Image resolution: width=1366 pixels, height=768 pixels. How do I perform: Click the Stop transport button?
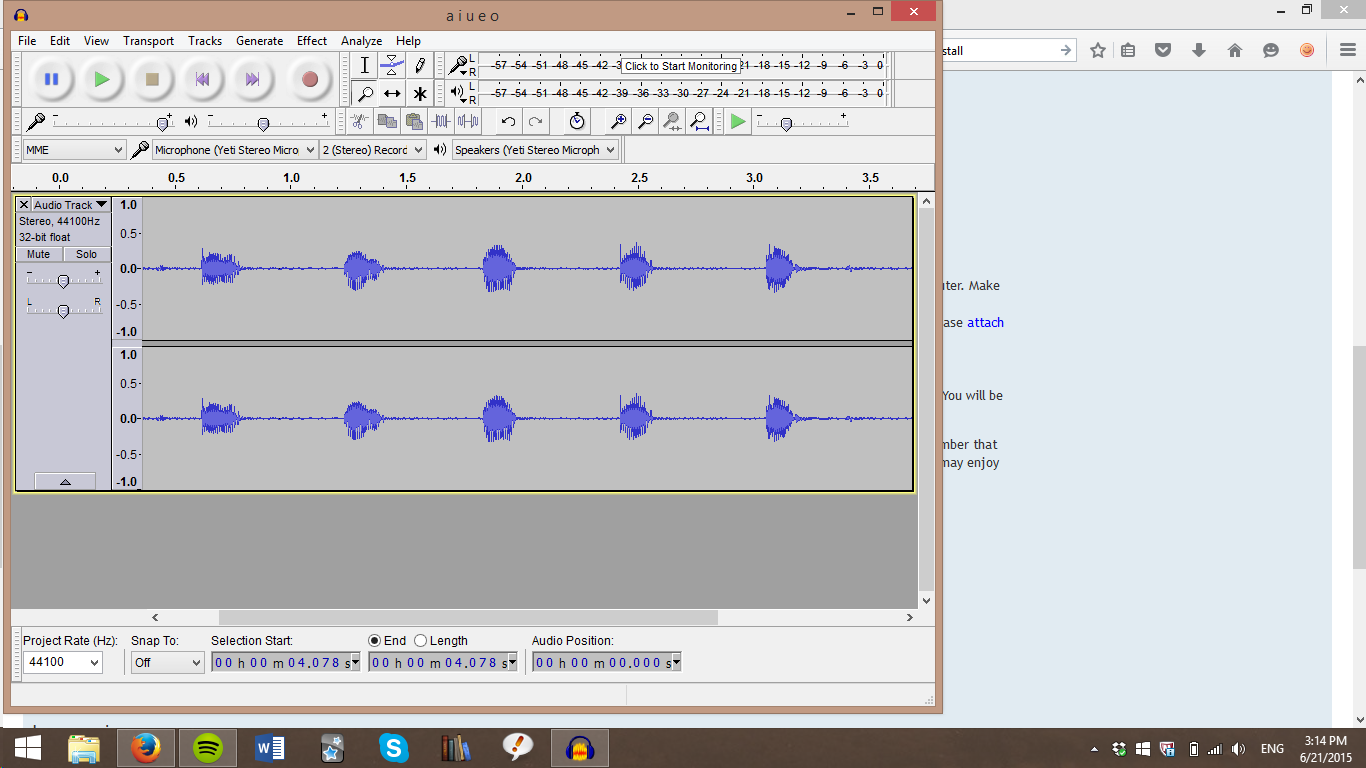pyautogui.click(x=152, y=79)
